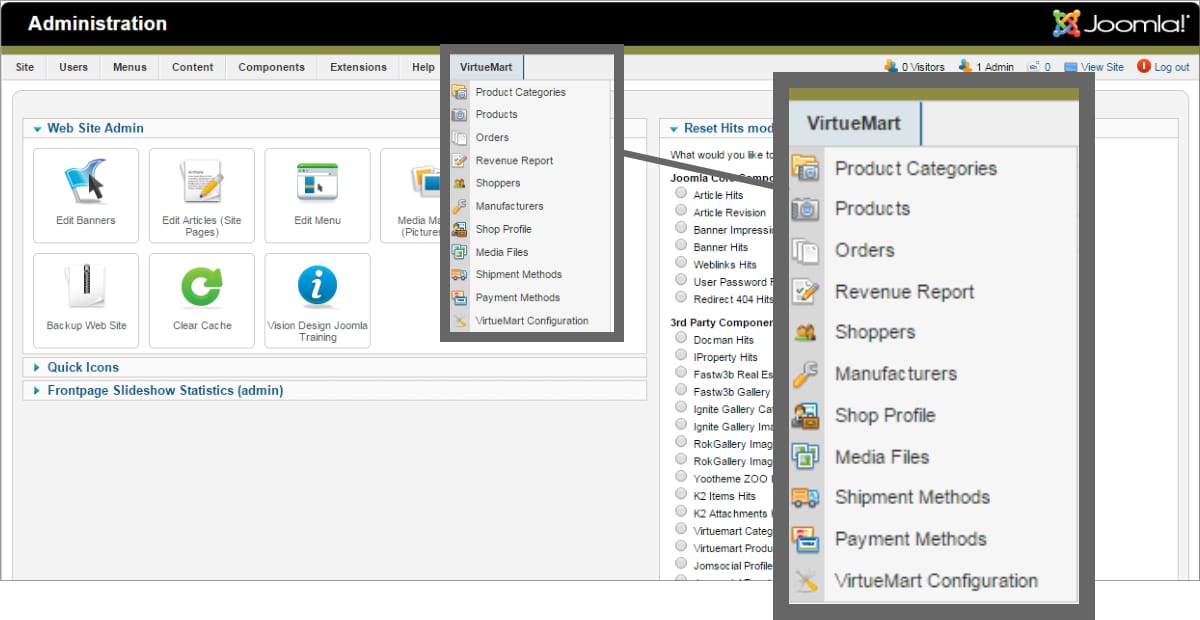Click the Shop Profile icon in small dropdown

pyautogui.click(x=459, y=229)
